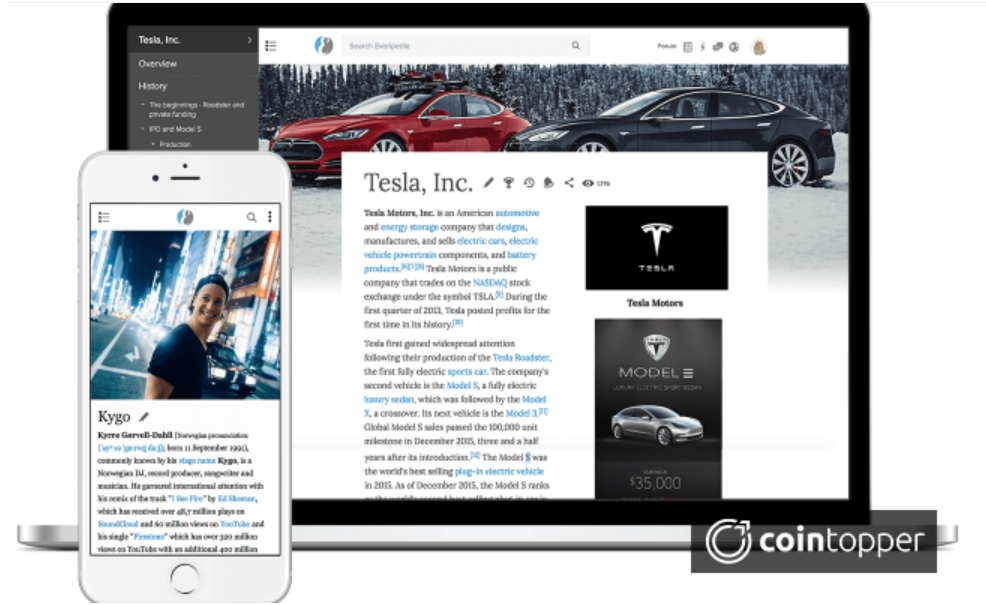The width and height of the screenshot is (986, 605).
Task: Select History in the sidebar navigation
Action: point(151,86)
